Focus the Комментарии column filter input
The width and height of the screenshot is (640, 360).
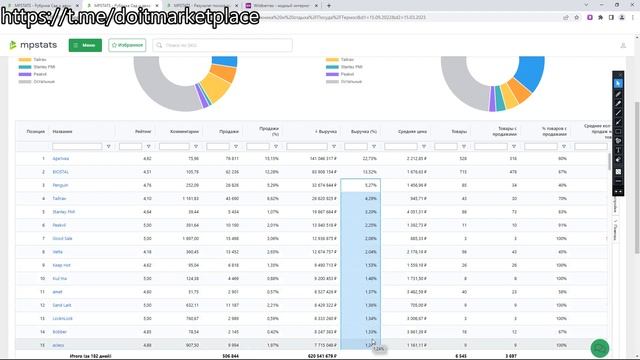174,147
